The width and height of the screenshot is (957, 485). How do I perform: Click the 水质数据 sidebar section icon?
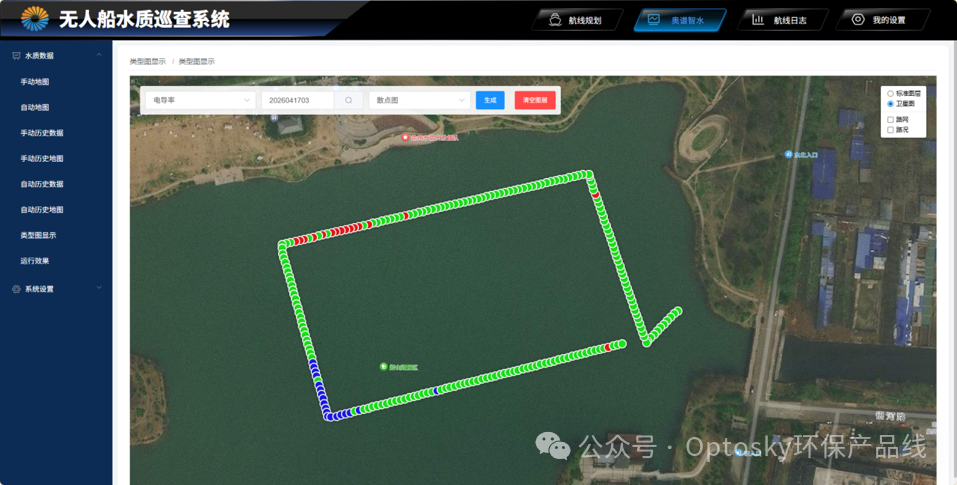tap(16, 56)
